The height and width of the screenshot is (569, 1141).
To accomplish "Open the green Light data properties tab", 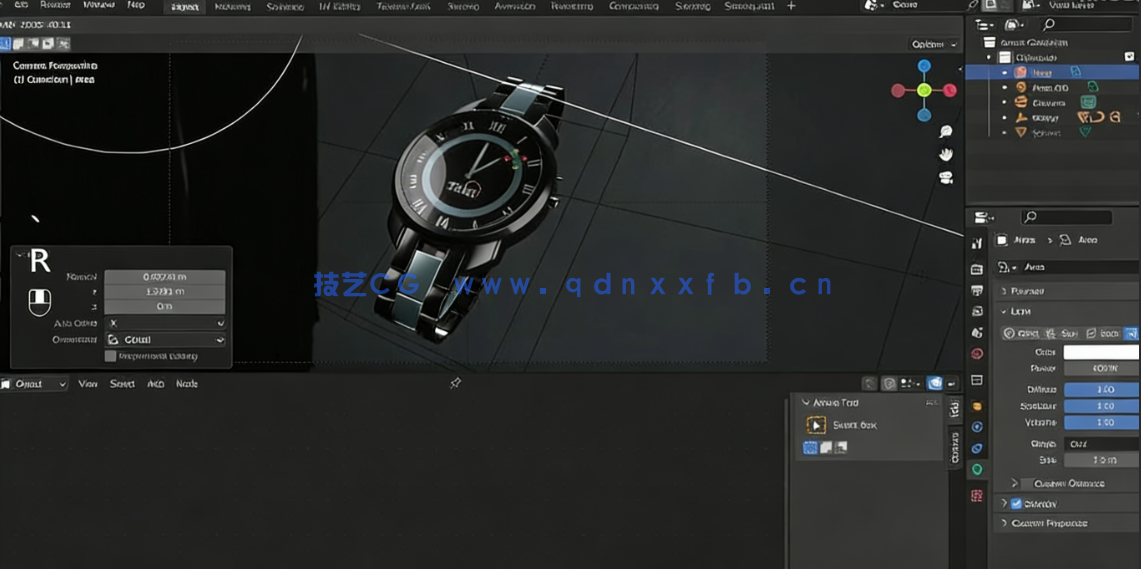I will click(x=977, y=469).
